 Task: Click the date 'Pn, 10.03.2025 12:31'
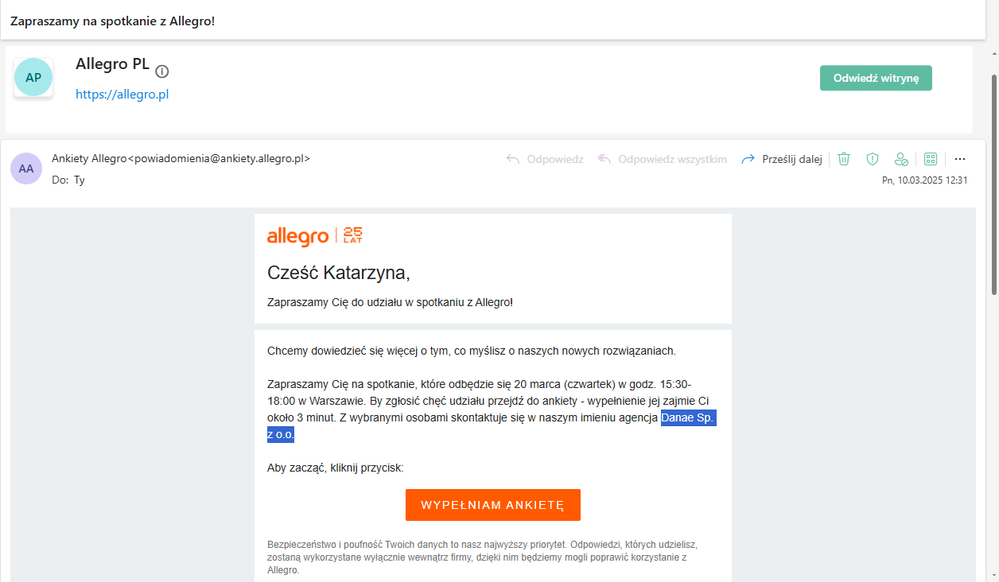tap(924, 180)
